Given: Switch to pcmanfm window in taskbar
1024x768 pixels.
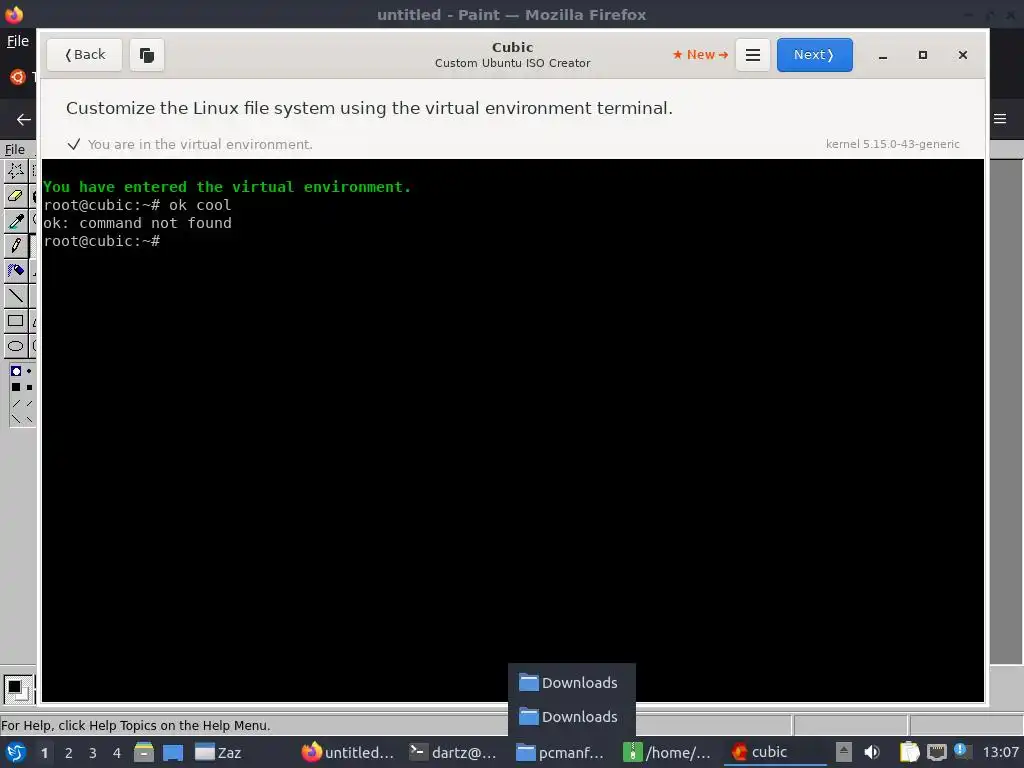Looking at the screenshot, I should coord(560,752).
